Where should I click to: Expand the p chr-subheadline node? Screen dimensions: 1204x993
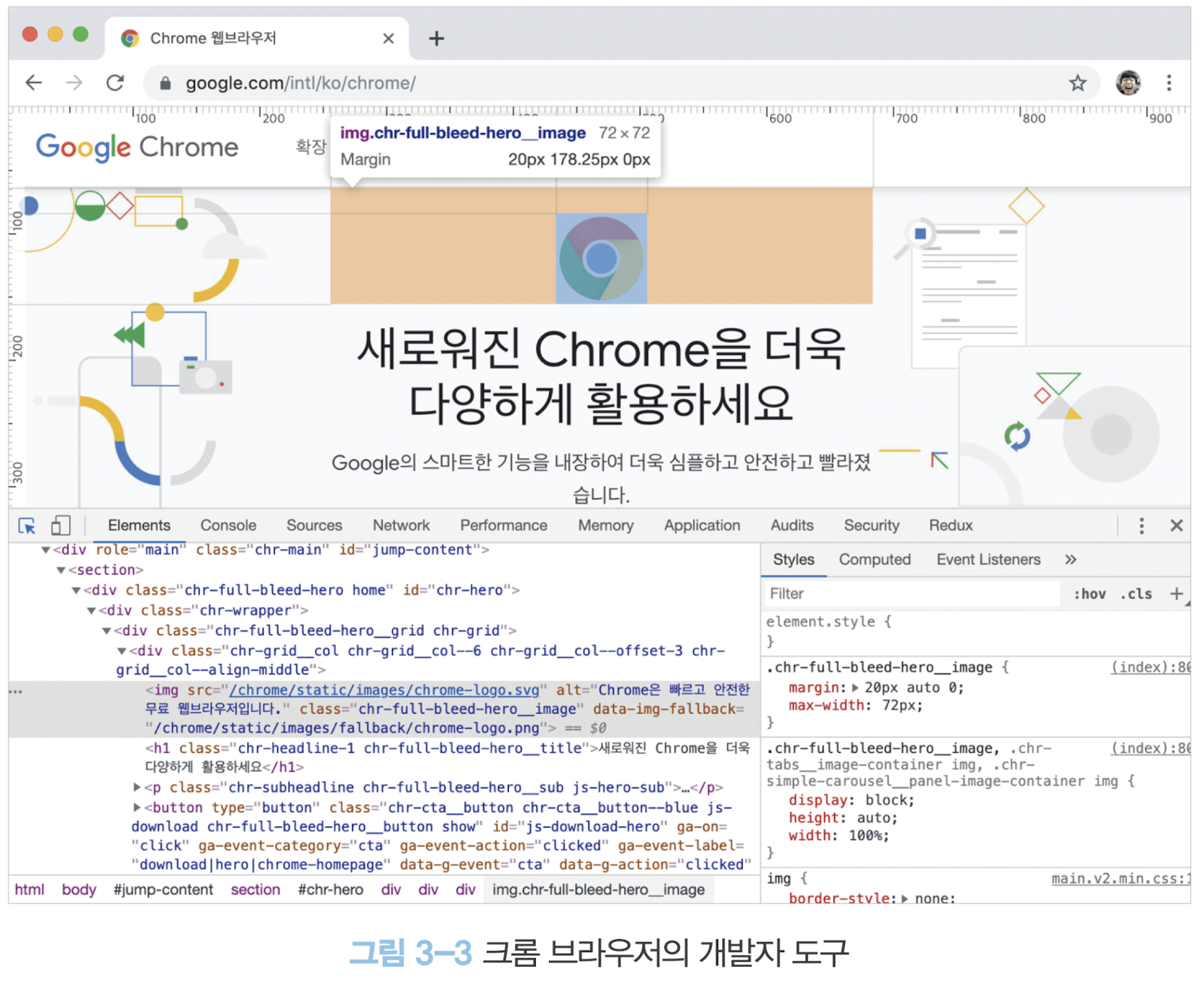pos(137,787)
